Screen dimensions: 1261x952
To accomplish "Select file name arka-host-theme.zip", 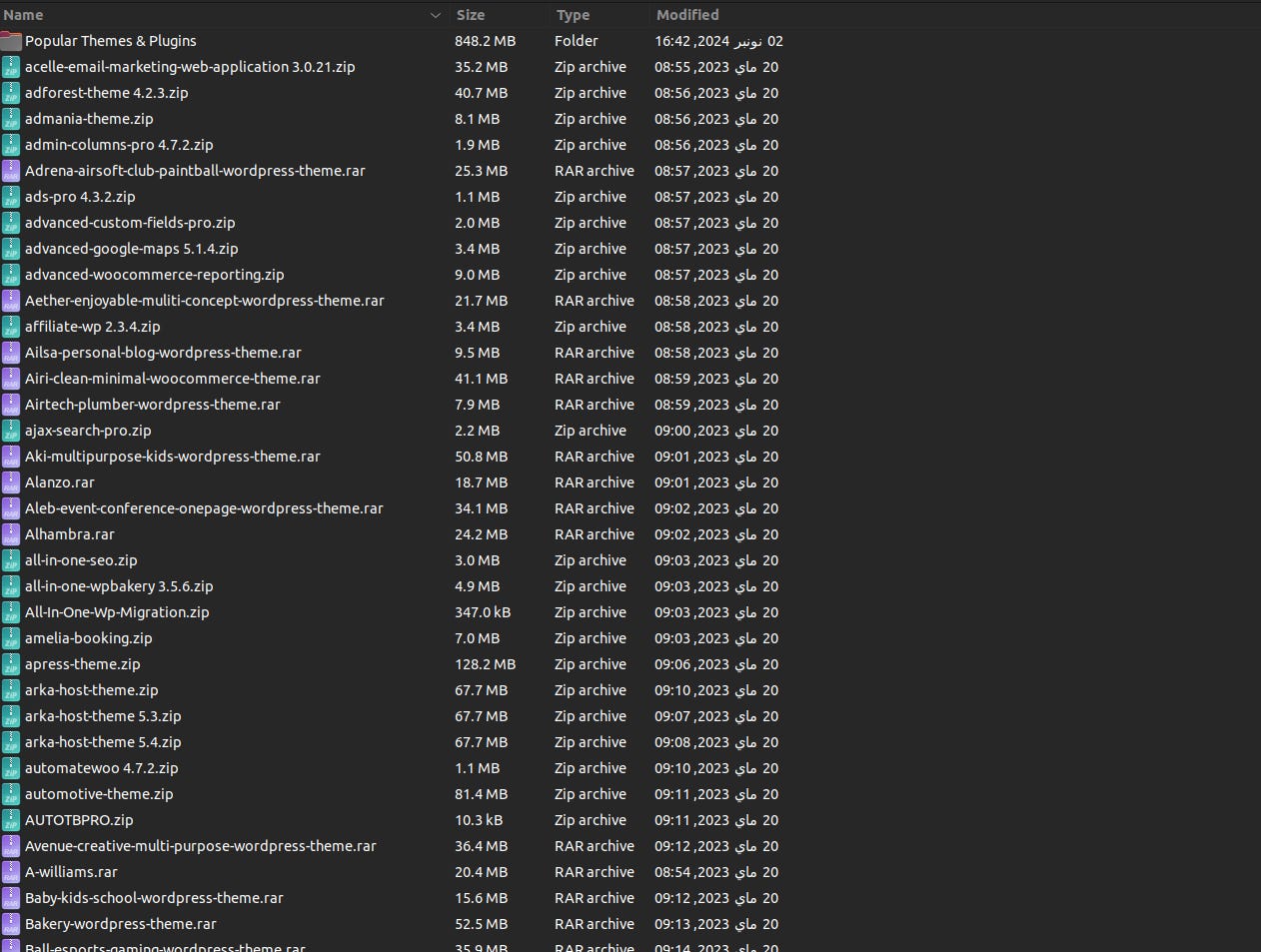I will 92,690.
